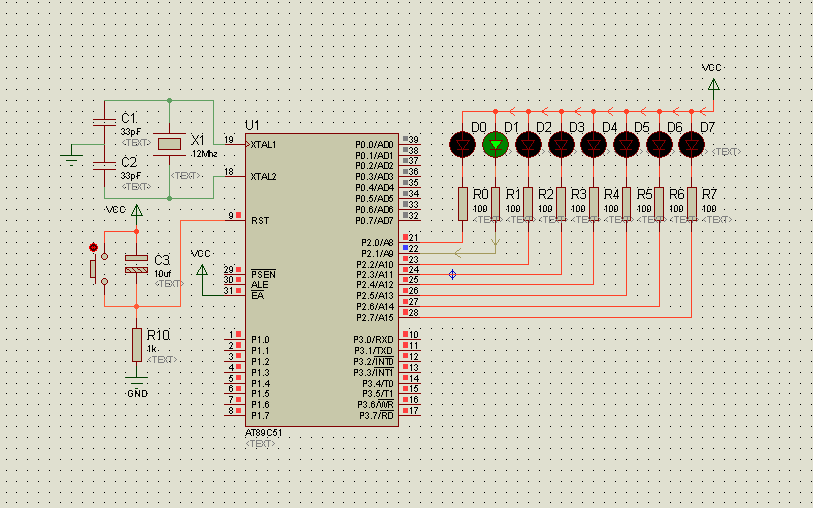Click the P0.0/AD0 pin label
The height and width of the screenshot is (508, 813).
pos(374,145)
